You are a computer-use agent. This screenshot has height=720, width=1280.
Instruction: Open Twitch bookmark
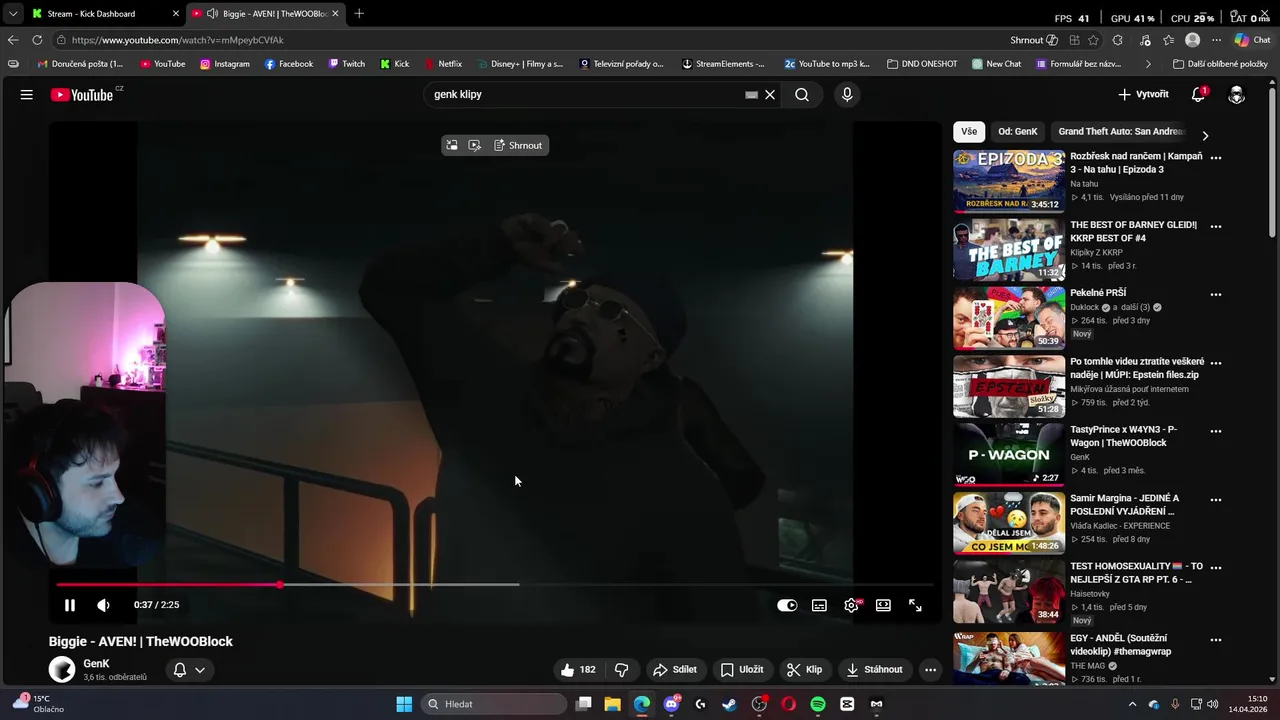pyautogui.click(x=347, y=64)
